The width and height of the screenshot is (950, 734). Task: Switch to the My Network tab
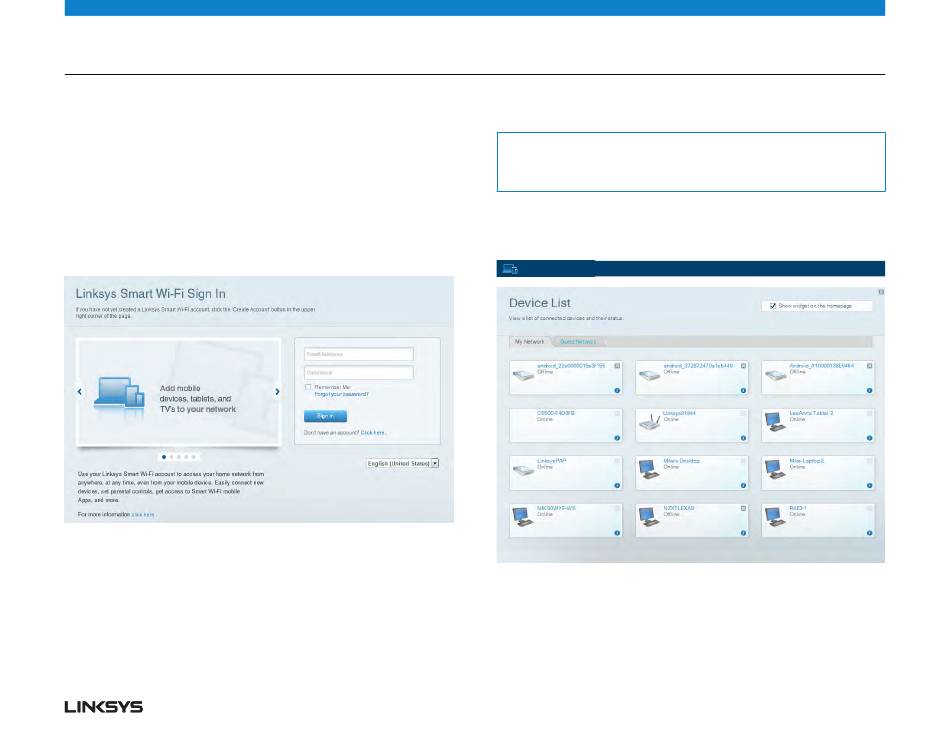coord(530,342)
